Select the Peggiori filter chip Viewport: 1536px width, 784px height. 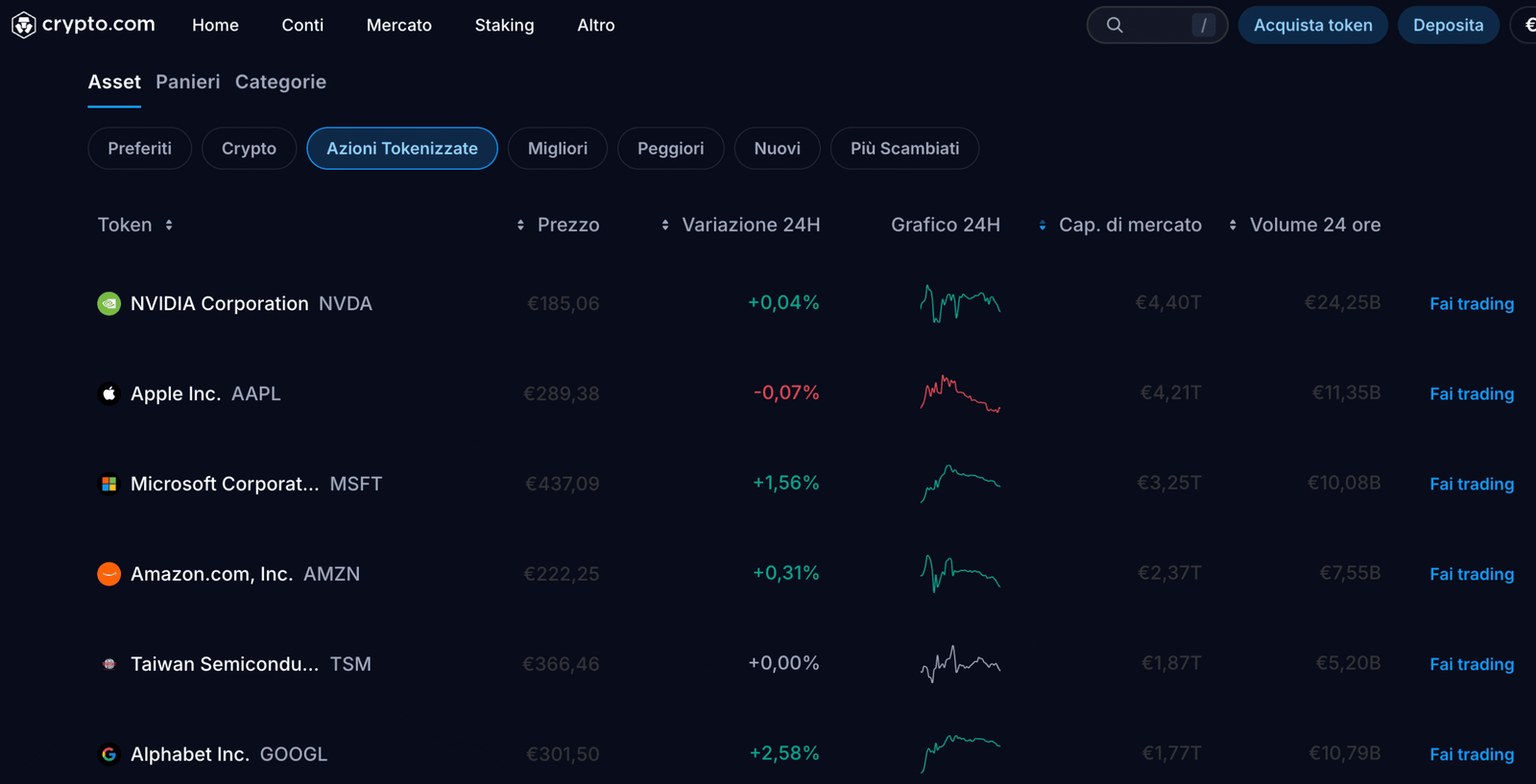tap(671, 149)
